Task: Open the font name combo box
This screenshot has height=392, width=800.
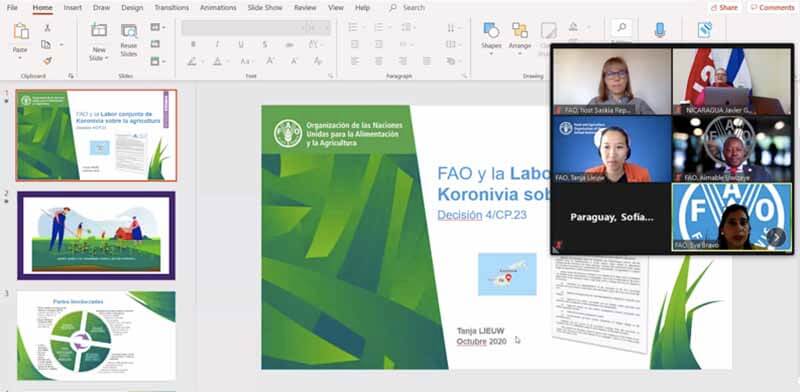Action: coord(243,28)
